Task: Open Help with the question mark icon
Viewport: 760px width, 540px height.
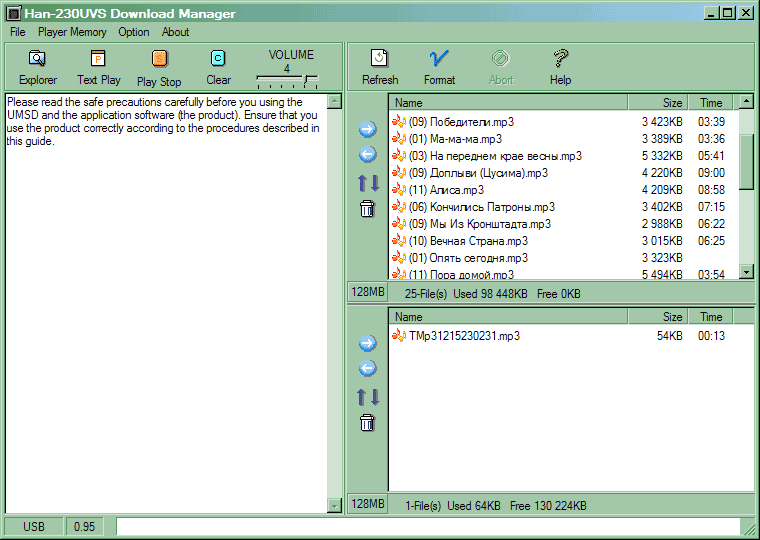Action: 560,59
